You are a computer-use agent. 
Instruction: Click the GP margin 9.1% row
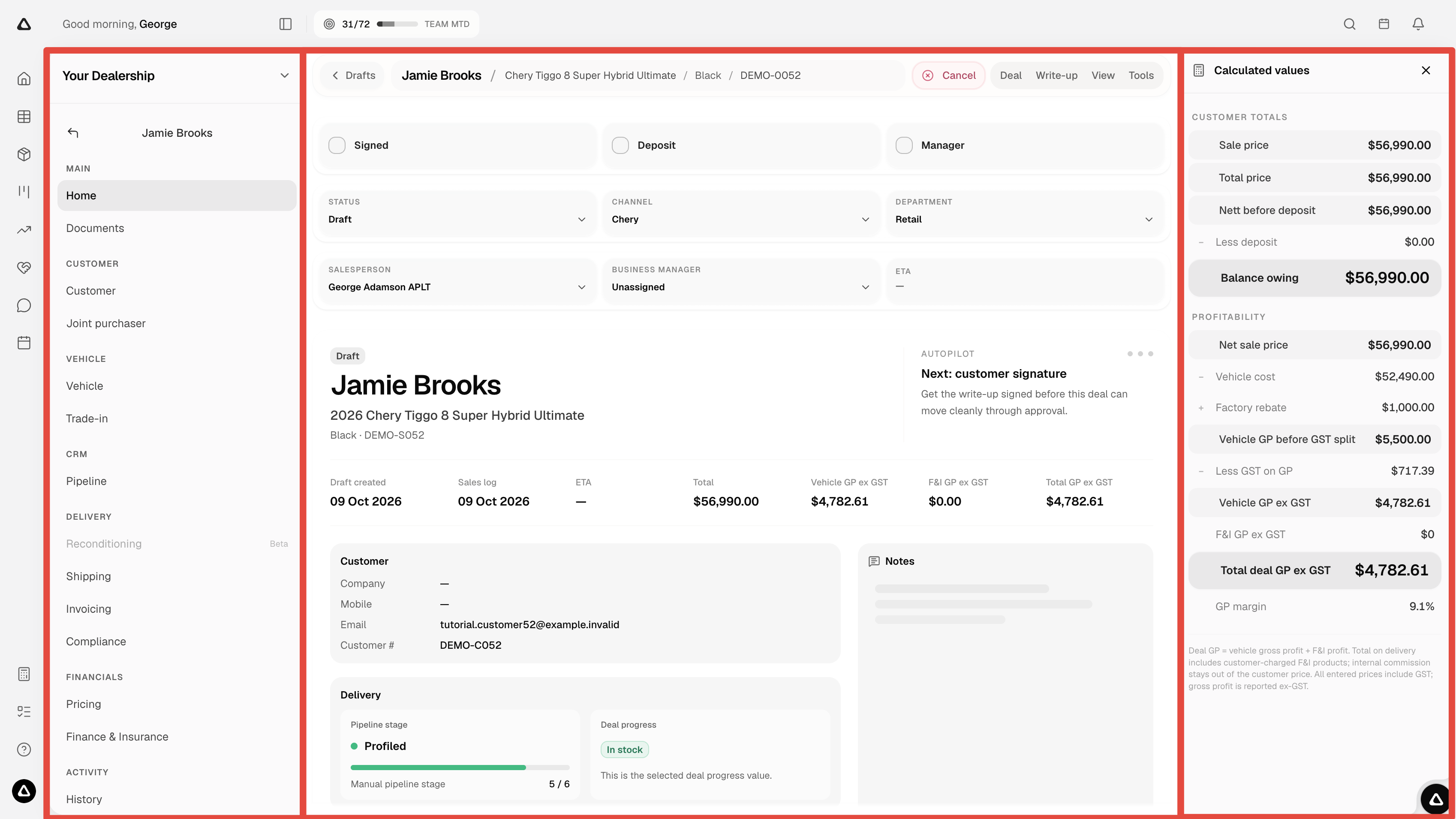click(1315, 606)
